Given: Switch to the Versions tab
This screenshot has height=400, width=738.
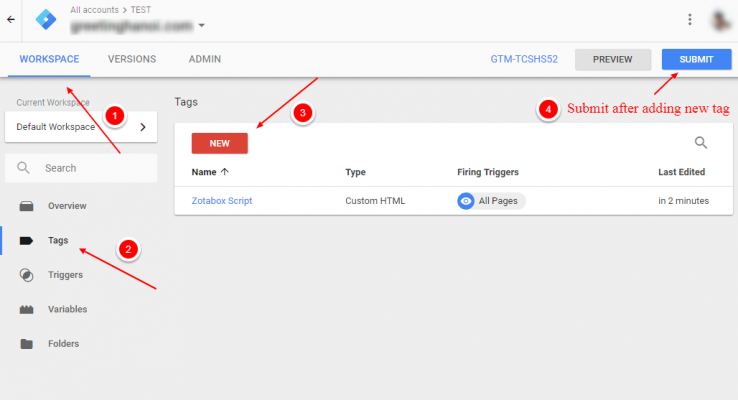Looking at the screenshot, I should click(131, 59).
